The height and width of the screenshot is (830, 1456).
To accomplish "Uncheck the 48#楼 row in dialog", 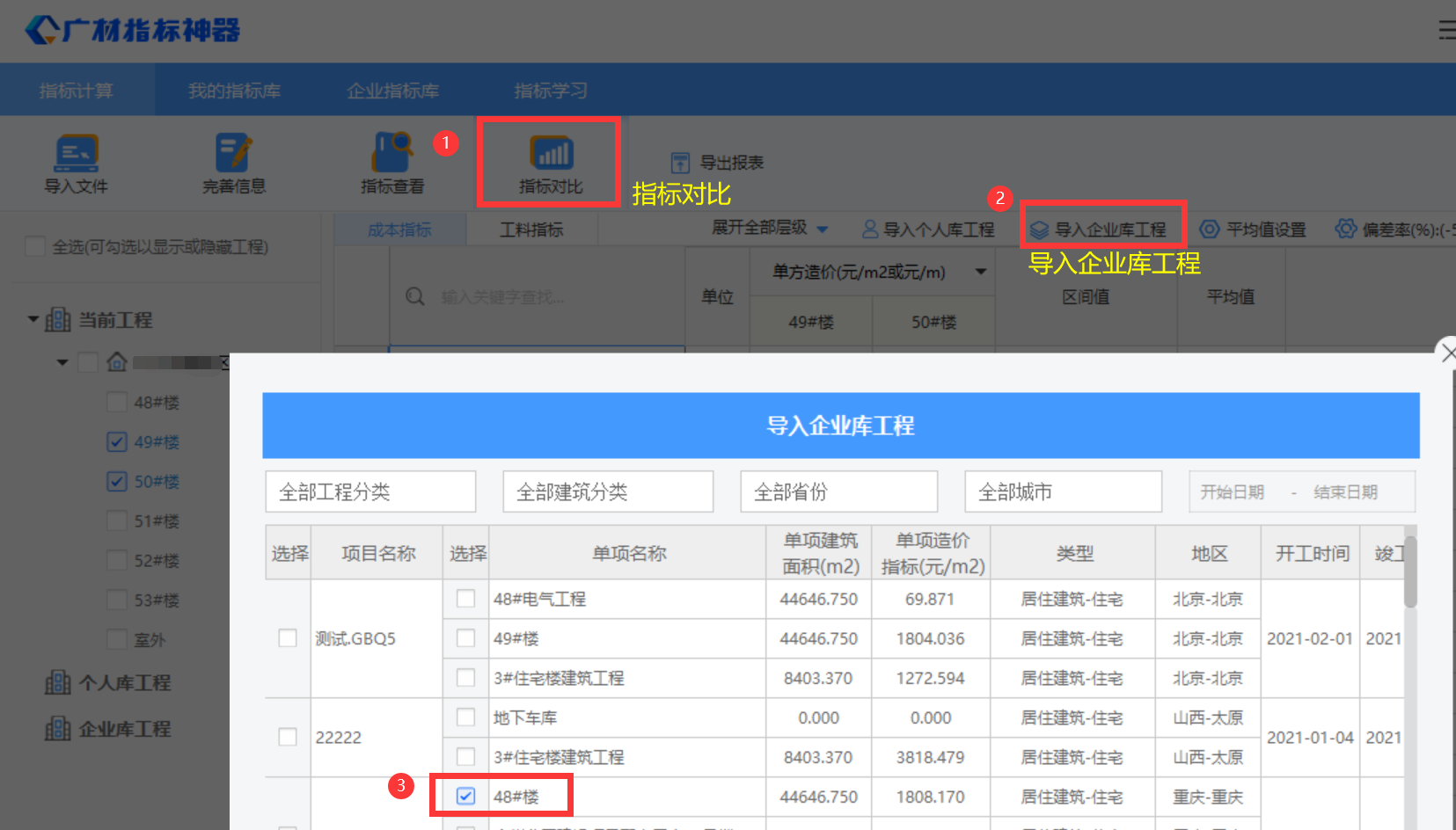I will pos(465,797).
